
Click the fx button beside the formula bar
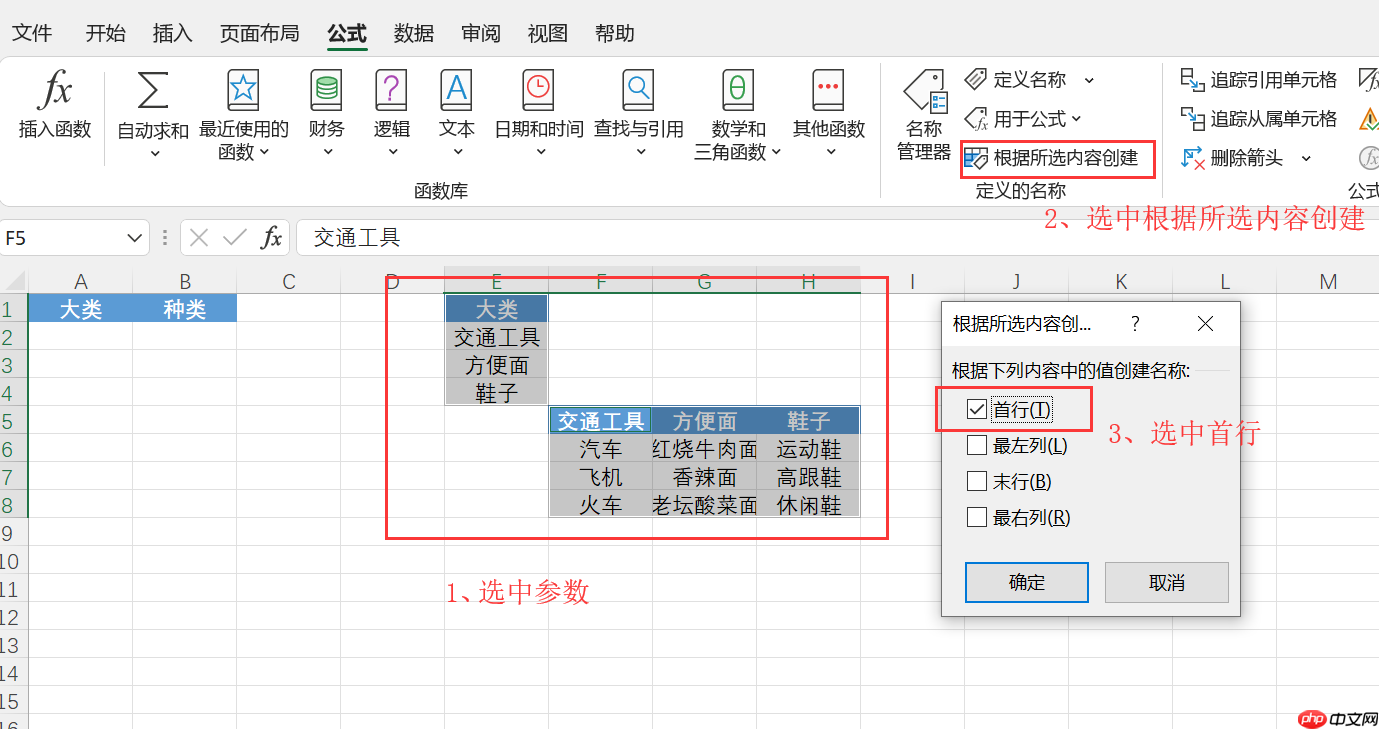pyautogui.click(x=271, y=238)
